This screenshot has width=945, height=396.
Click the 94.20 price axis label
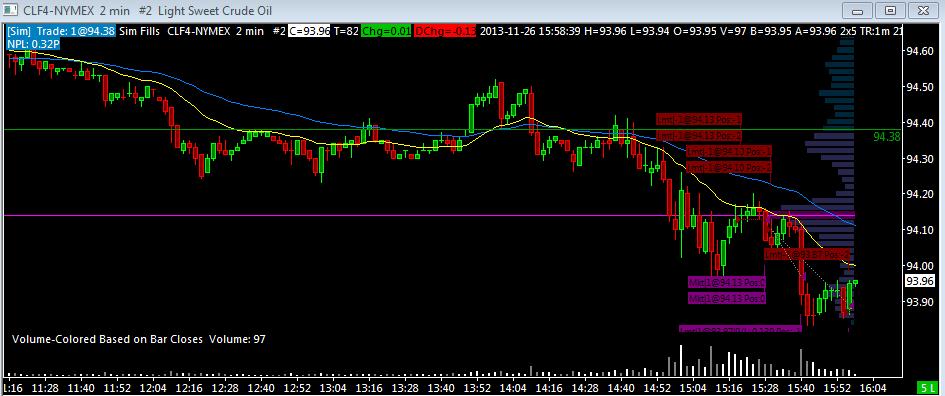point(919,194)
